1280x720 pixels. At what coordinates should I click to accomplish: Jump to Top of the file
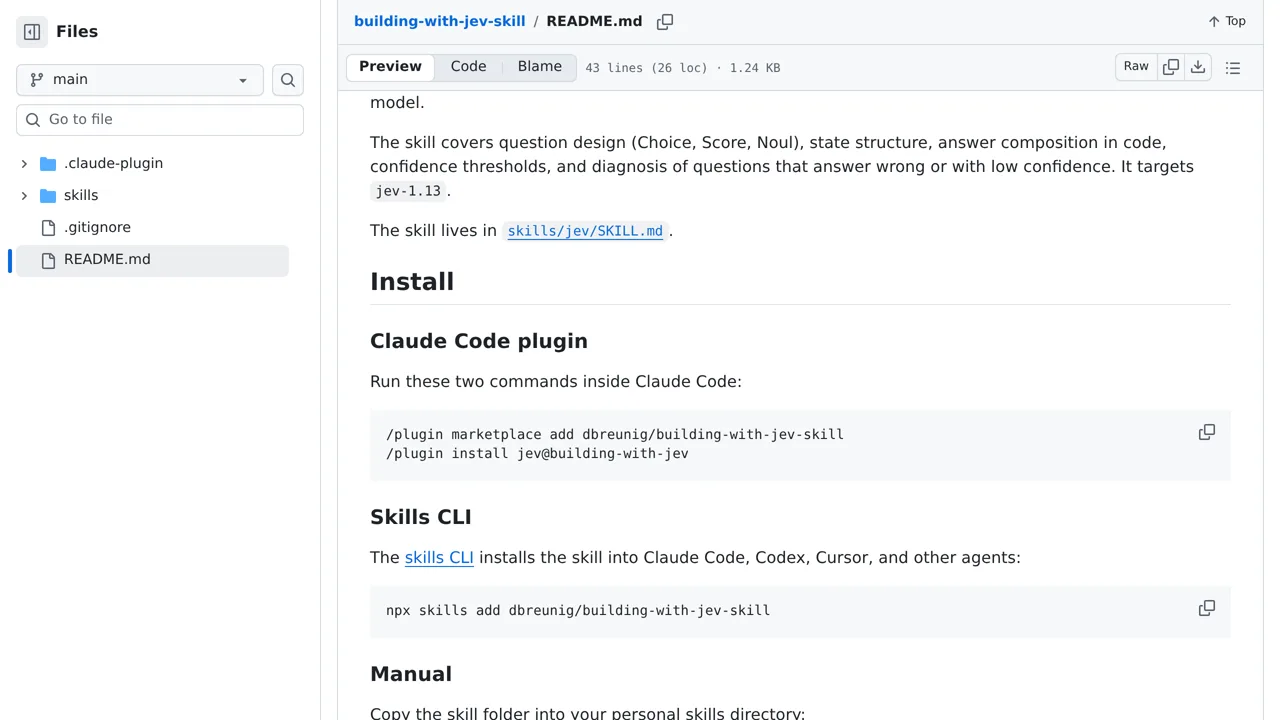click(x=1227, y=21)
